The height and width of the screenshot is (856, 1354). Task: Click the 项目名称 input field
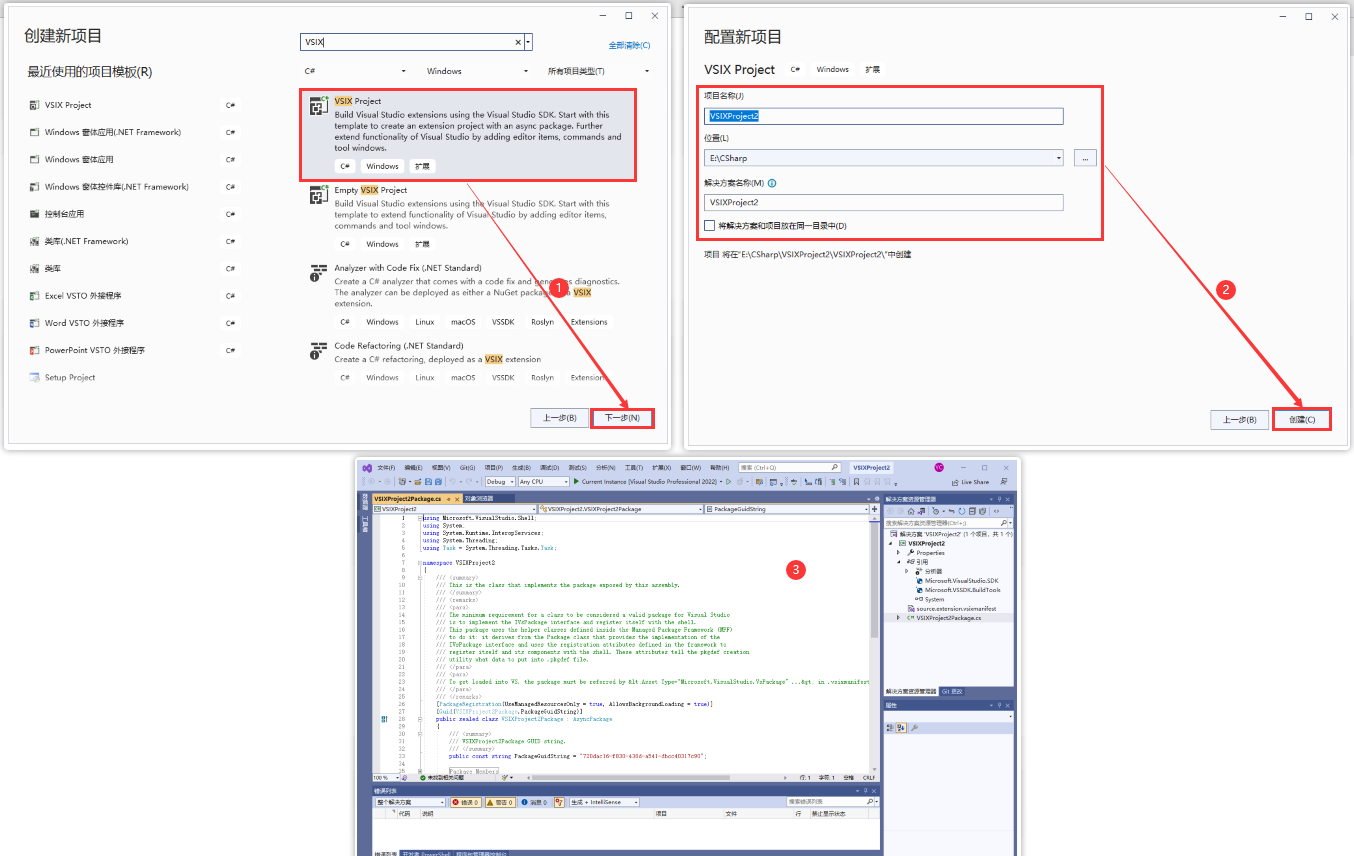pyautogui.click(x=884, y=116)
